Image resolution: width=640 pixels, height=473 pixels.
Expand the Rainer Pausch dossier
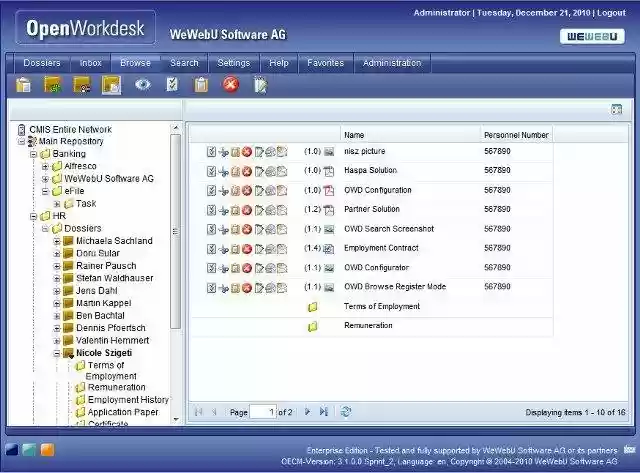pyautogui.click(x=57, y=266)
